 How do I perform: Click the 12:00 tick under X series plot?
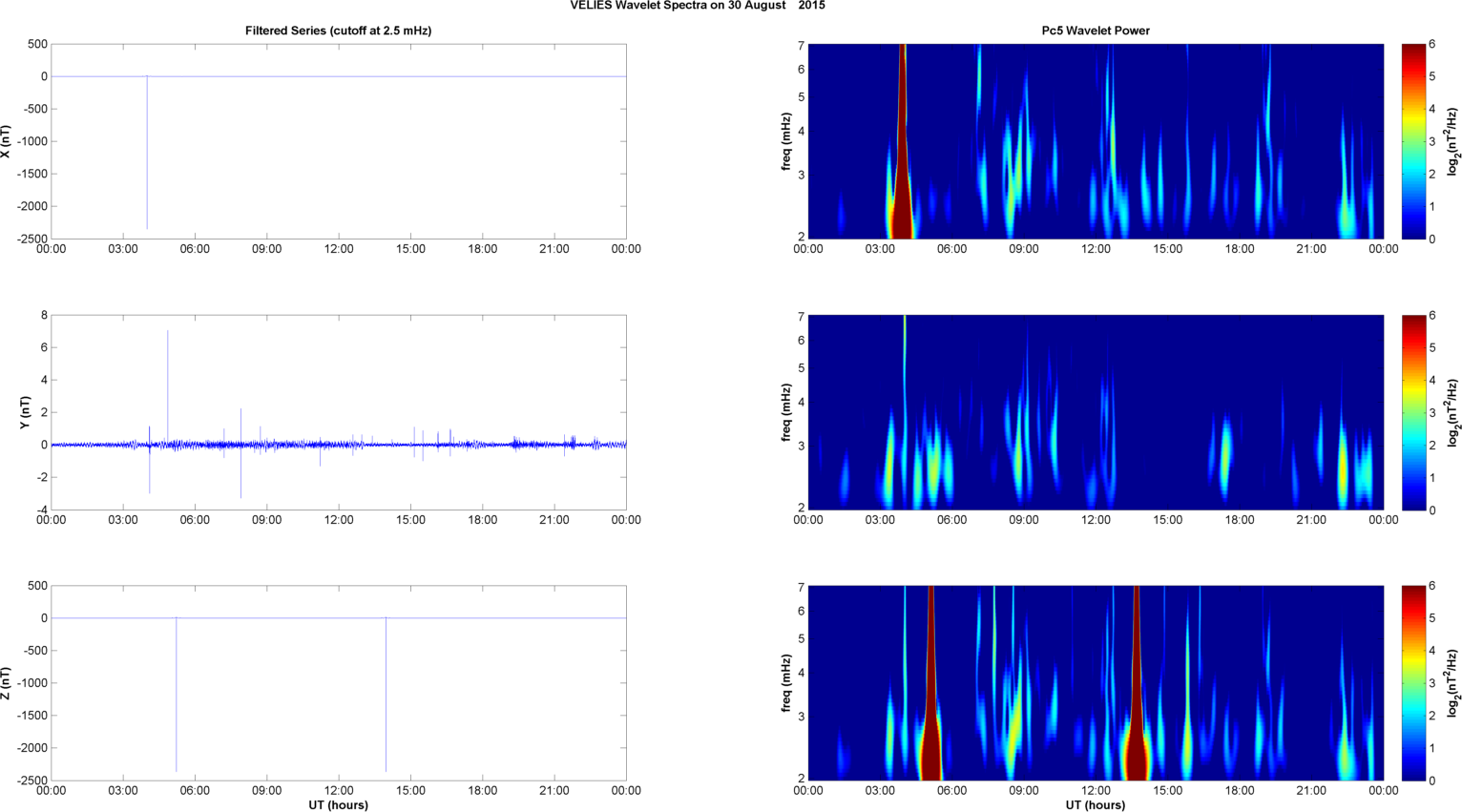click(x=339, y=249)
